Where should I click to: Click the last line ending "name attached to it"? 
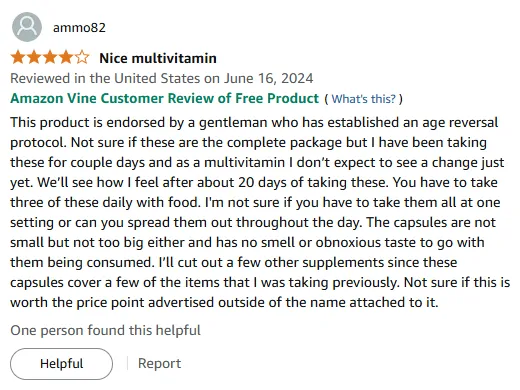pyautogui.click(x=224, y=302)
